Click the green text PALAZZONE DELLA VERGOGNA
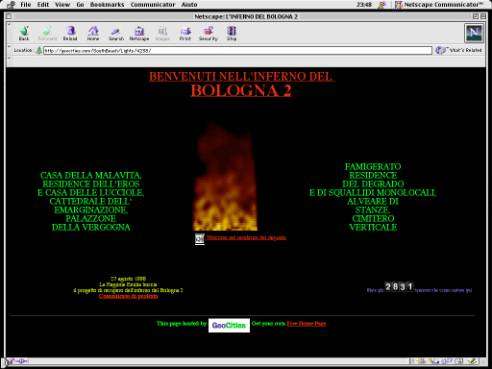492x369 pixels. (x=91, y=223)
